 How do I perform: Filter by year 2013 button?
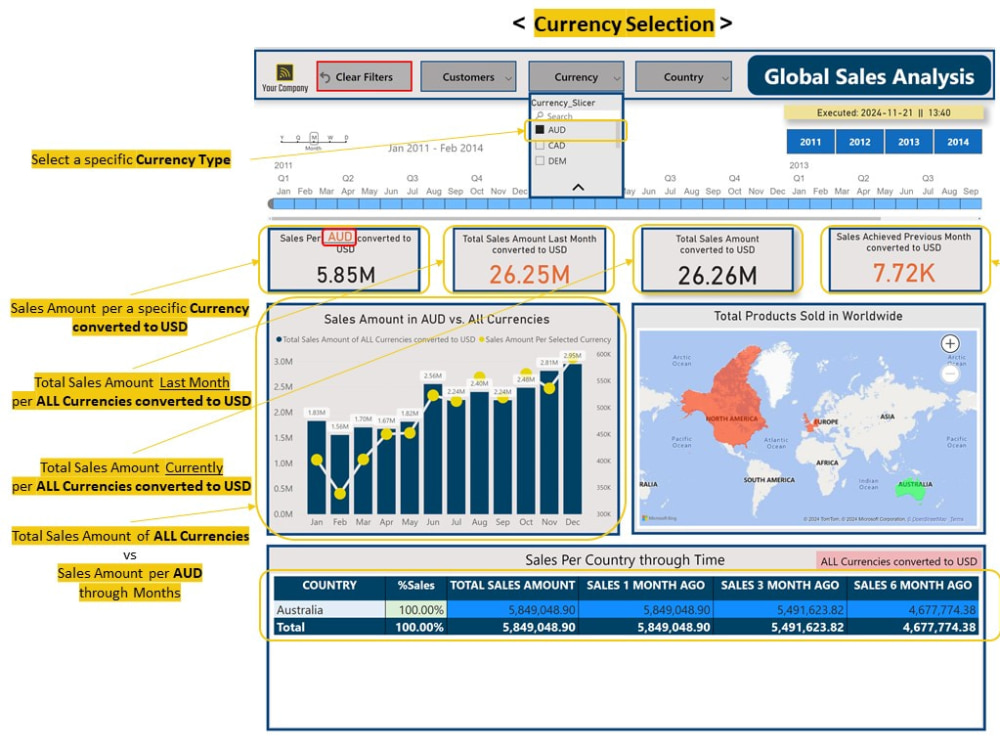pos(909,142)
